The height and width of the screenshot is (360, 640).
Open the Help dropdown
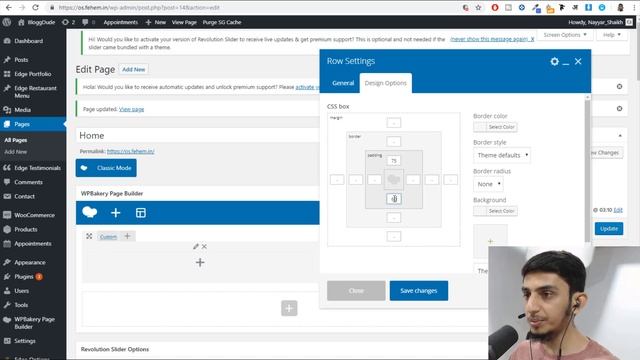coord(612,35)
